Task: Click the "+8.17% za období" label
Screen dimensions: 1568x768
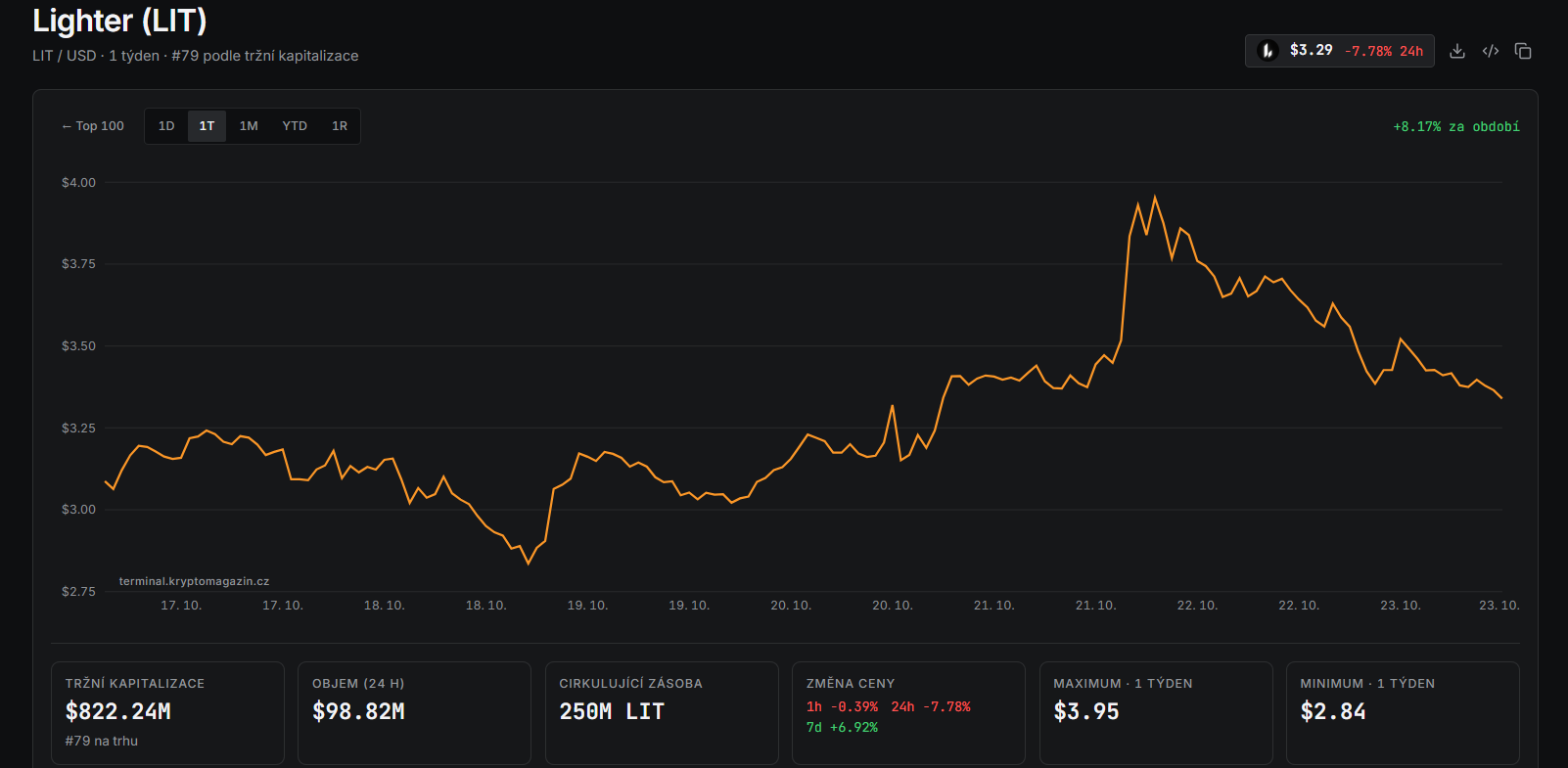Action: 1456,127
